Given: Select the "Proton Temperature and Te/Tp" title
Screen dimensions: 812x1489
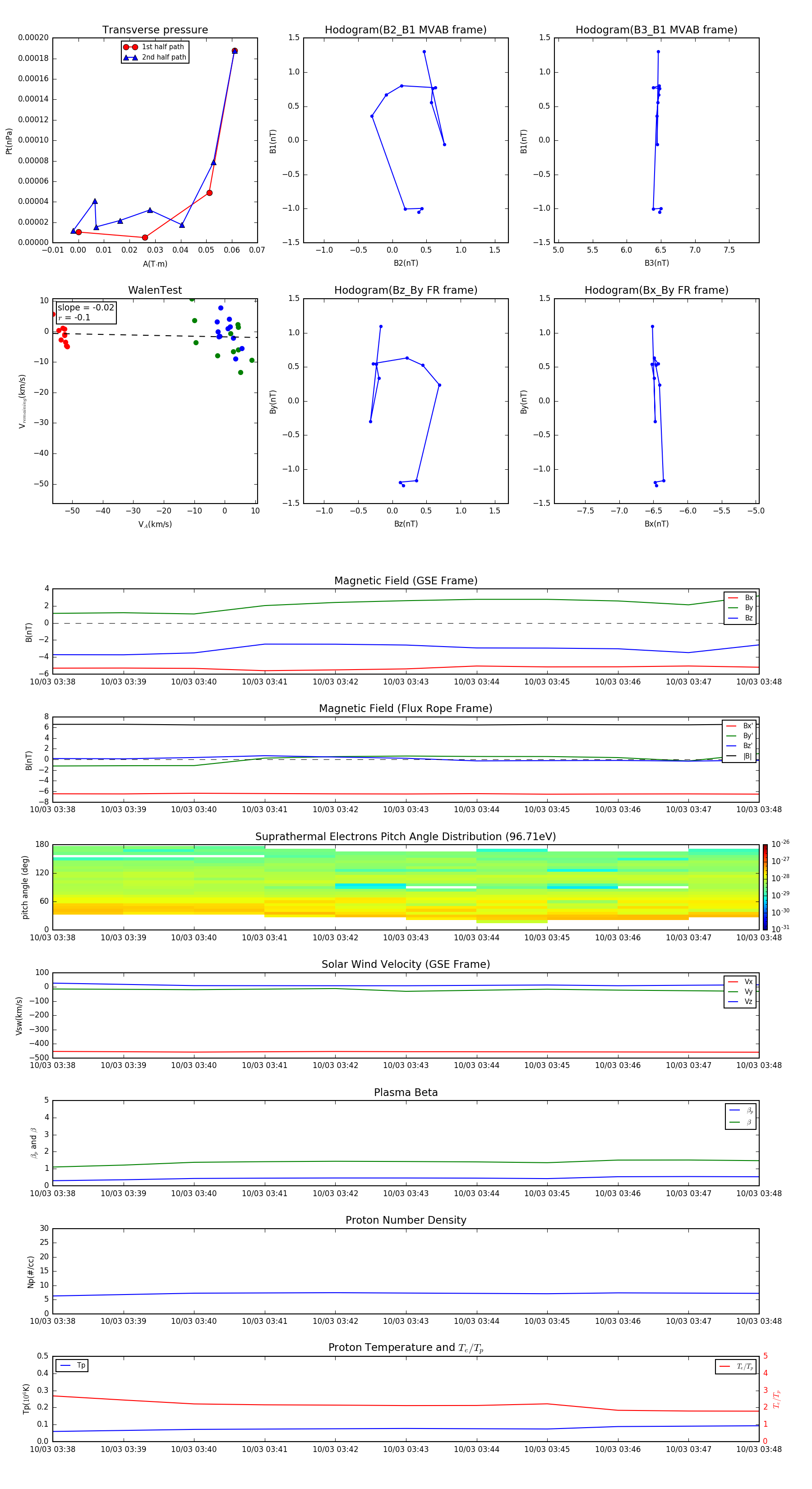Looking at the screenshot, I should click(x=406, y=1348).
